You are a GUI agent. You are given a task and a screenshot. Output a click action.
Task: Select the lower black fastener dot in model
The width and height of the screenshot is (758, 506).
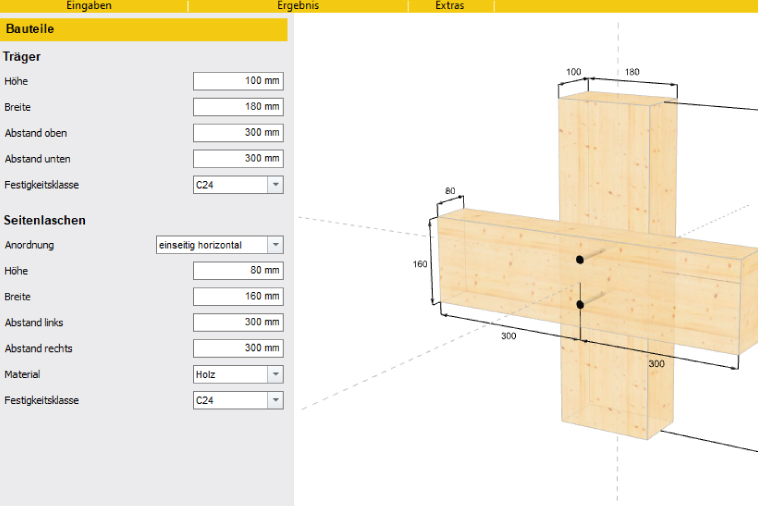pos(579,305)
